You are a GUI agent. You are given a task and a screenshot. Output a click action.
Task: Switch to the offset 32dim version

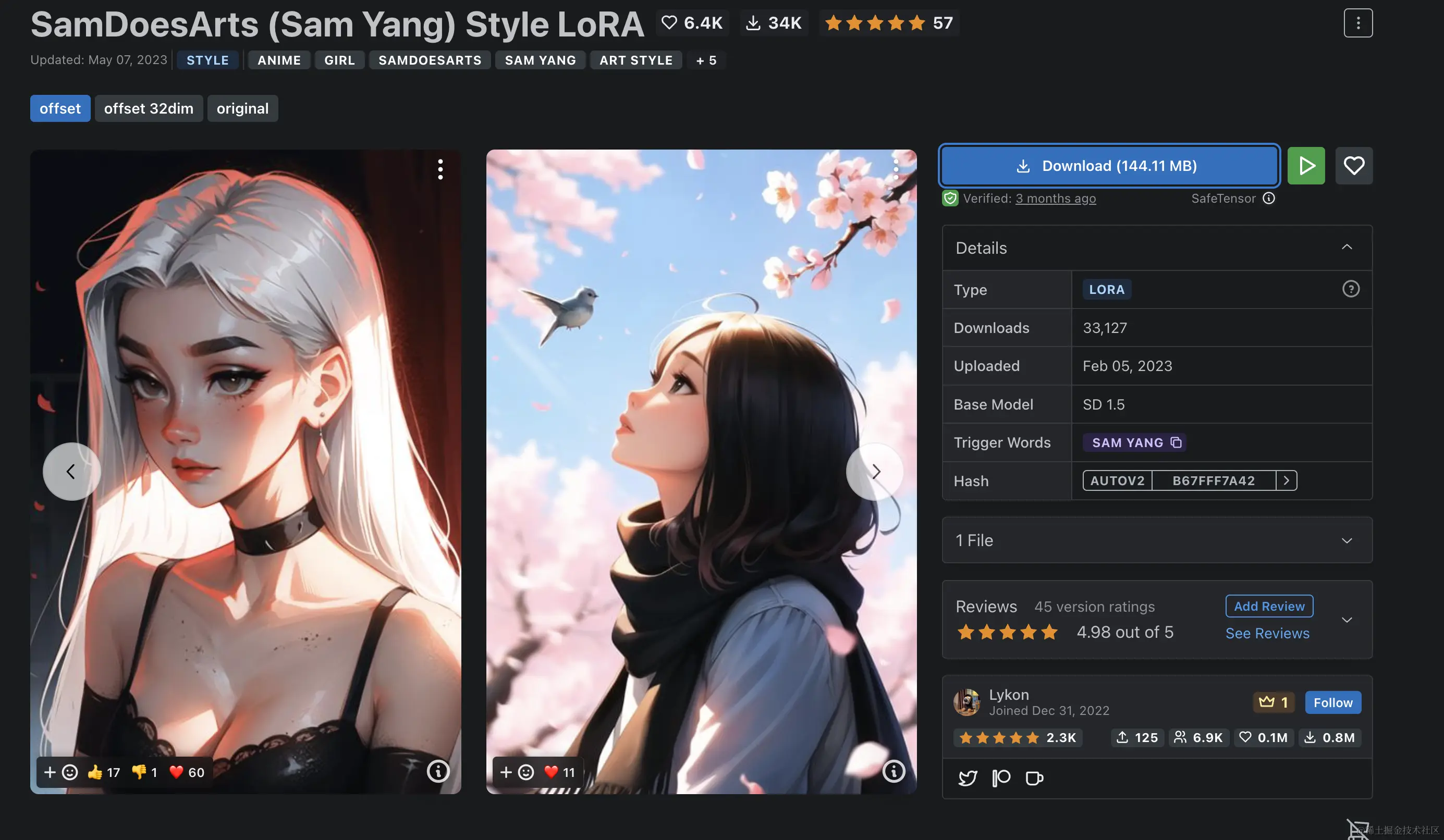[149, 108]
